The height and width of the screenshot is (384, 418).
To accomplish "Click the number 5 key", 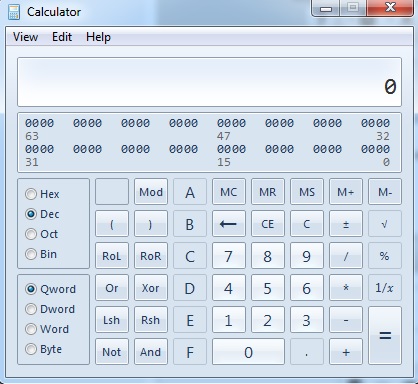I will pos(268,288).
